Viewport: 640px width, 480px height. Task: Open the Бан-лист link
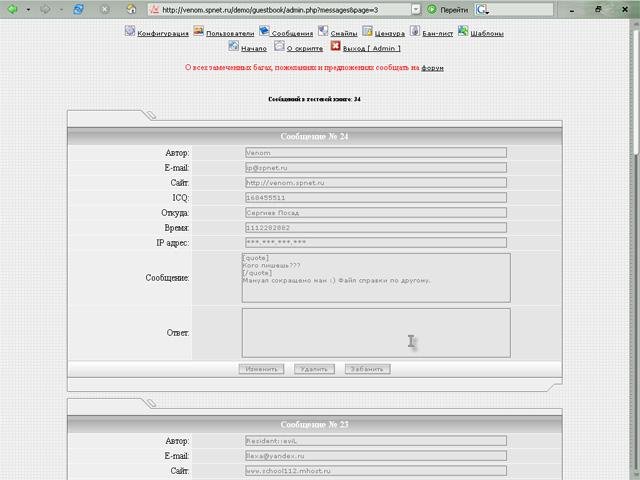438,33
